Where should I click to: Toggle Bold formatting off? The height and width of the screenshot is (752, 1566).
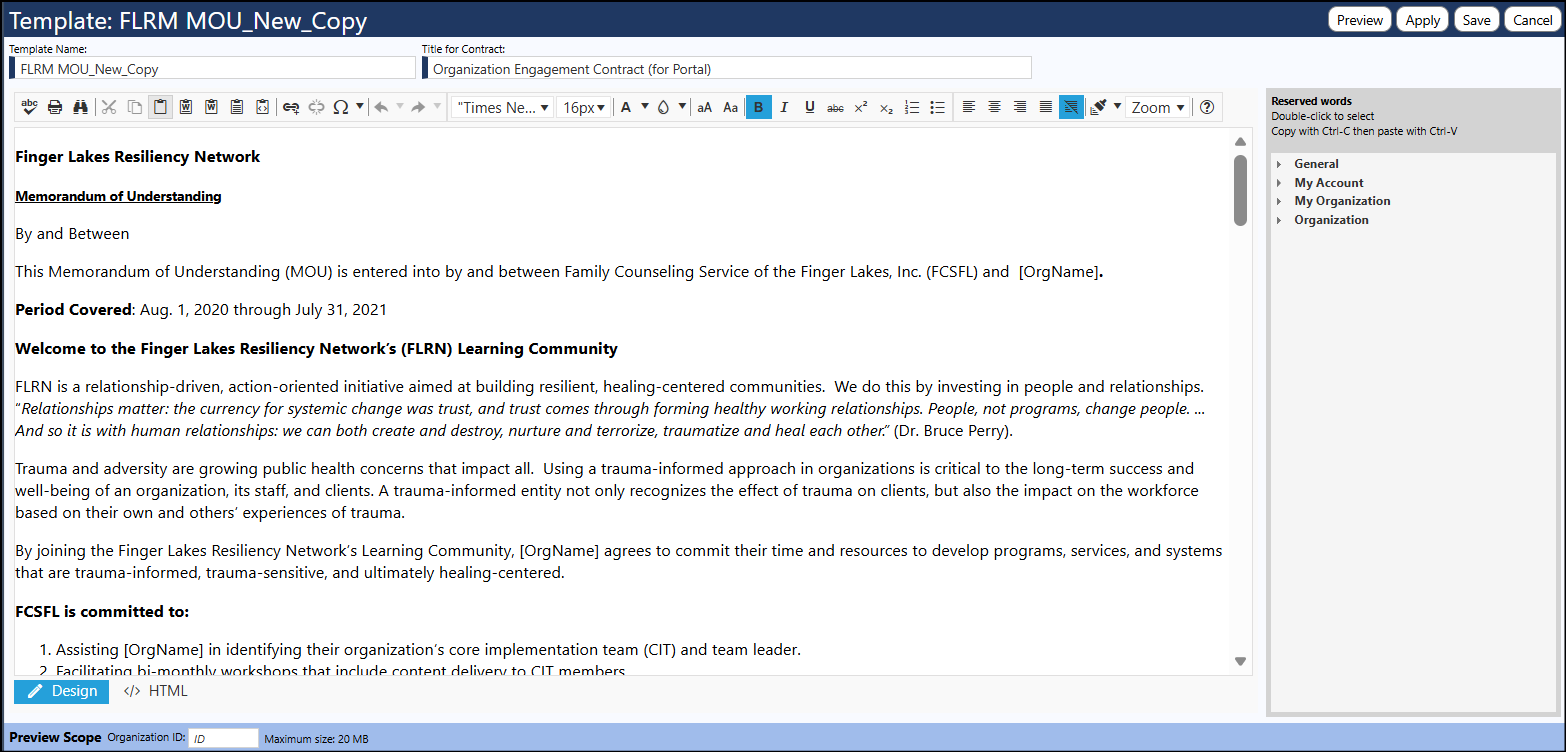point(759,107)
